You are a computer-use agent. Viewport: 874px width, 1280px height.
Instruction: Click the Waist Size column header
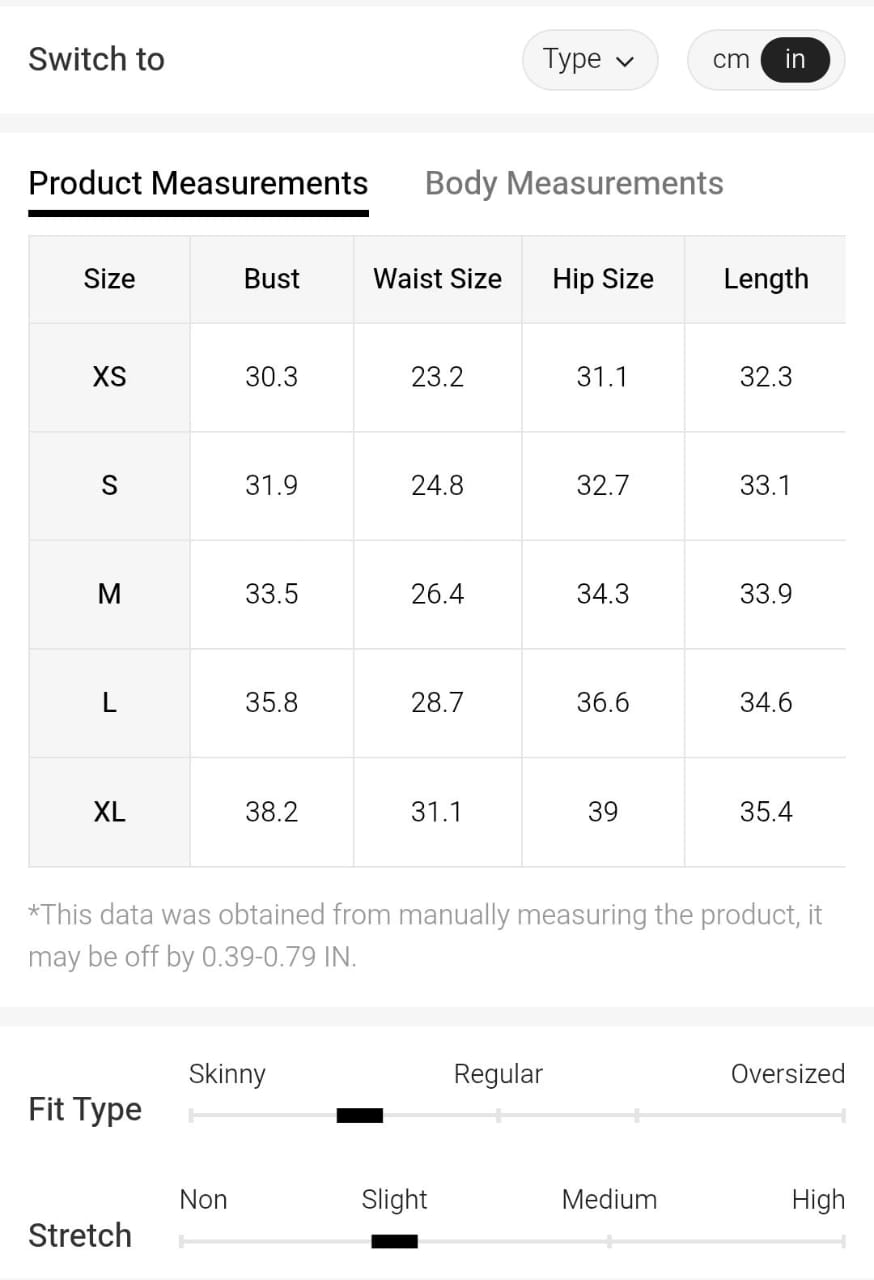coord(437,279)
